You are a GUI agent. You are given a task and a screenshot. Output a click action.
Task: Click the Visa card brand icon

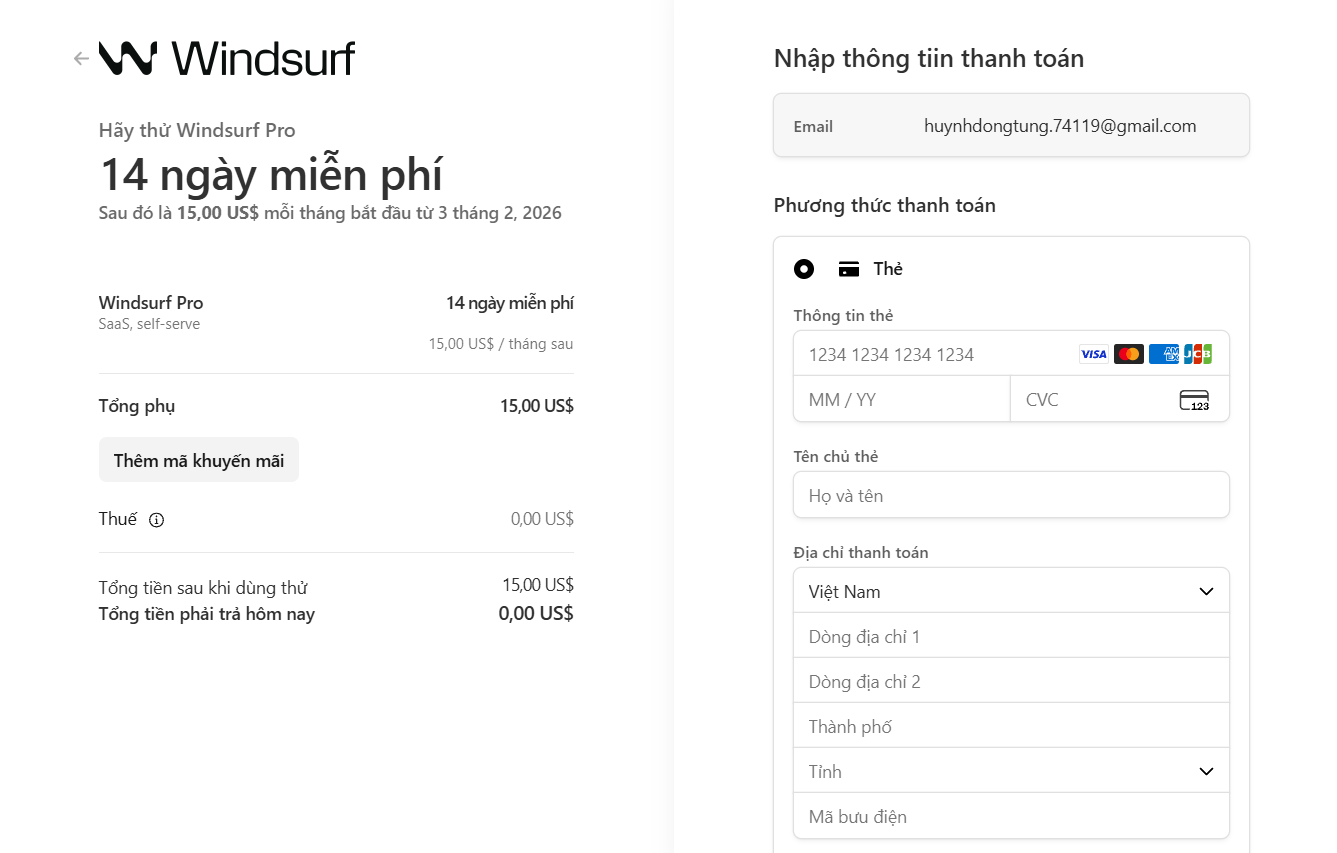click(1093, 353)
